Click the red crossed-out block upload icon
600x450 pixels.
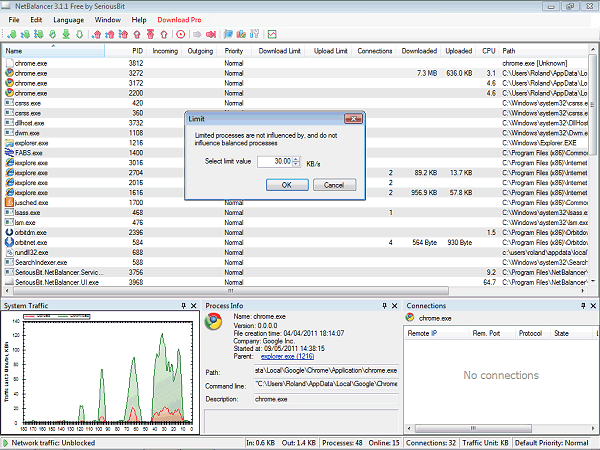[x=137, y=34]
